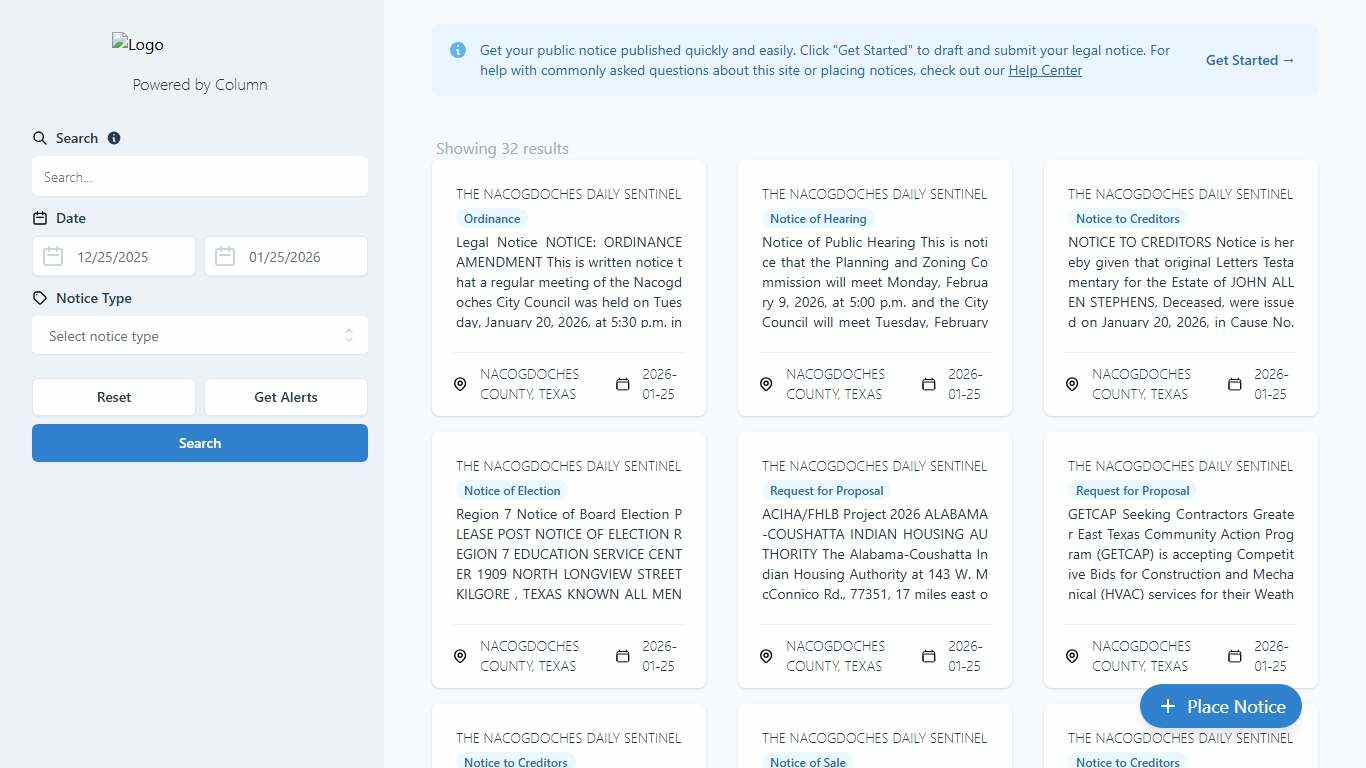
Task: Select the Ordinance tag on first notice
Action: (492, 219)
